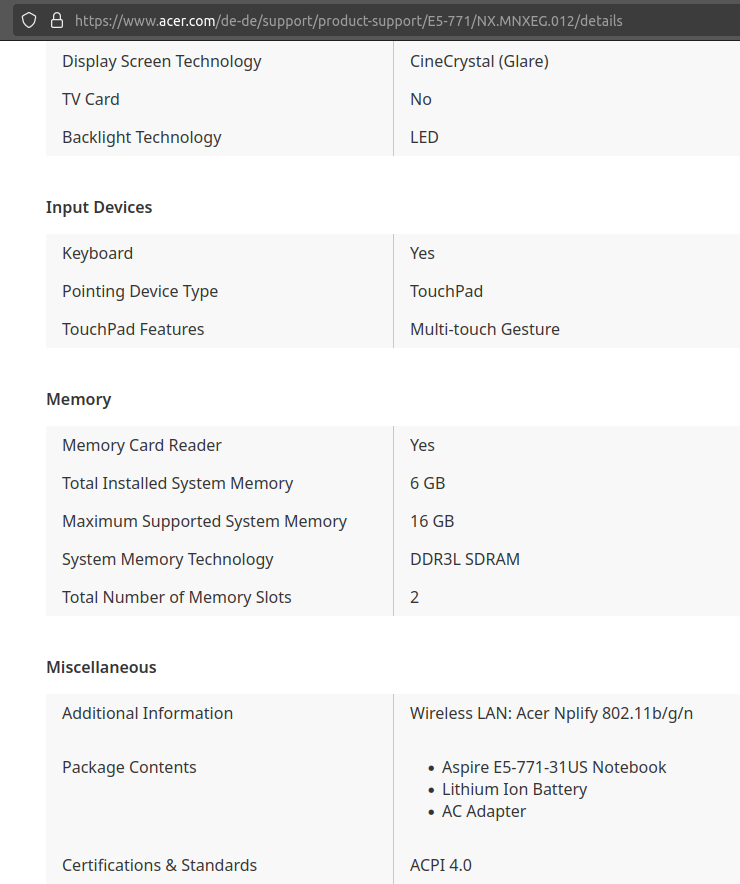The height and width of the screenshot is (884, 740).
Task: Click the 16 GB maximum memory value
Action: point(432,521)
